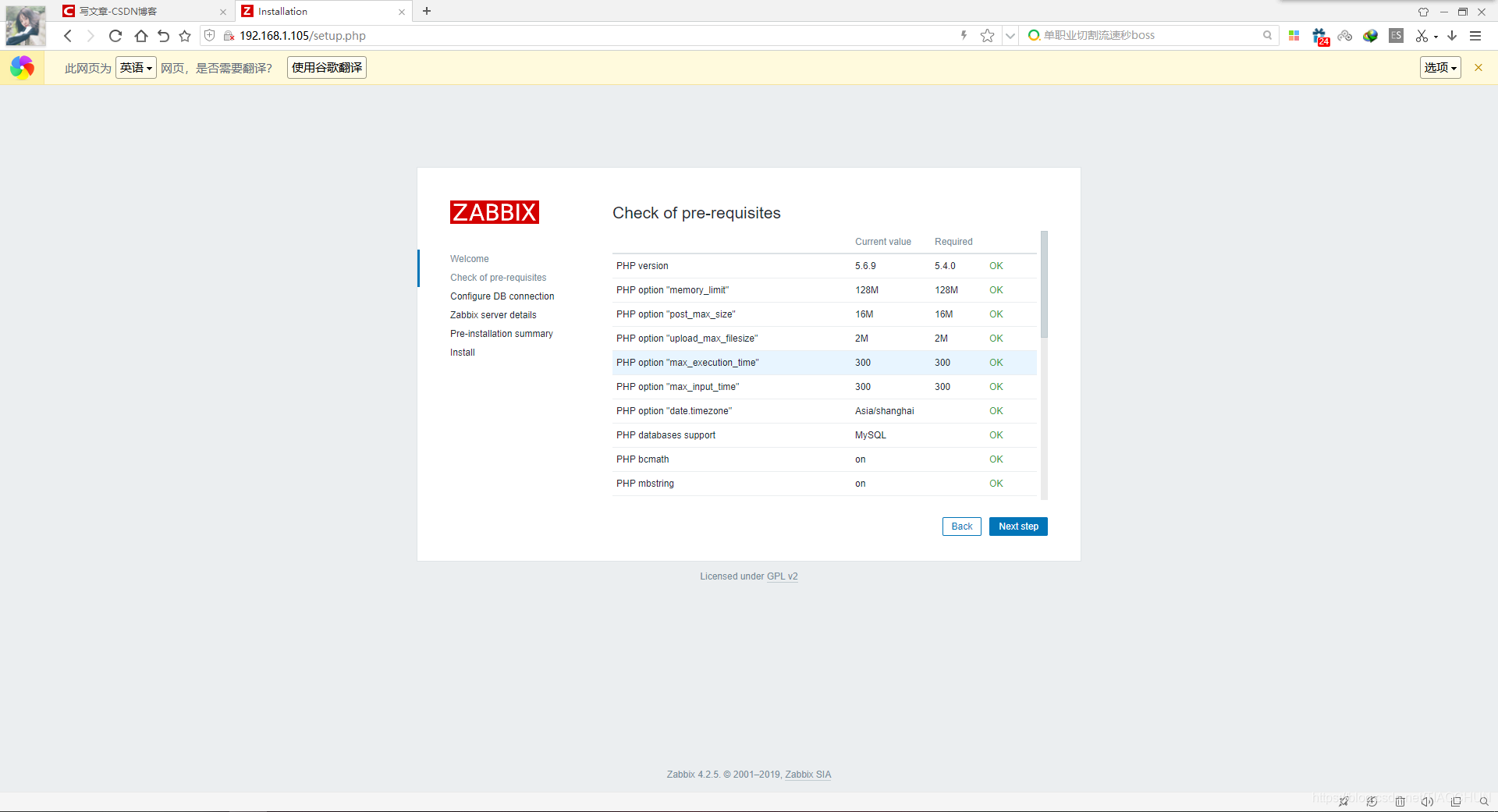Image resolution: width=1498 pixels, height=812 pixels.
Task: Click the magnifier in the search box
Action: pos(1267,35)
